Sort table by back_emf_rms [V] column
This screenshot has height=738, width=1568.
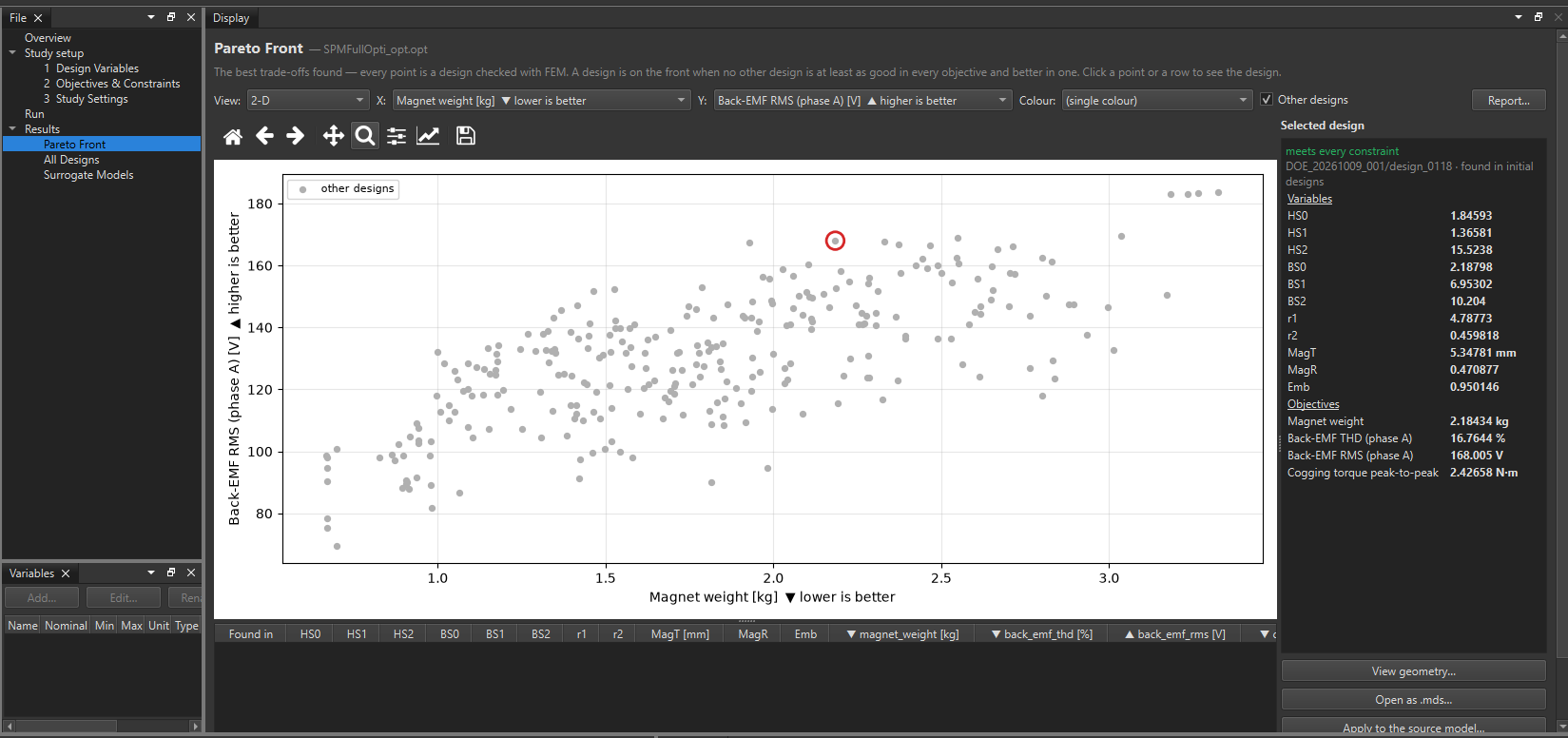[1174, 634]
